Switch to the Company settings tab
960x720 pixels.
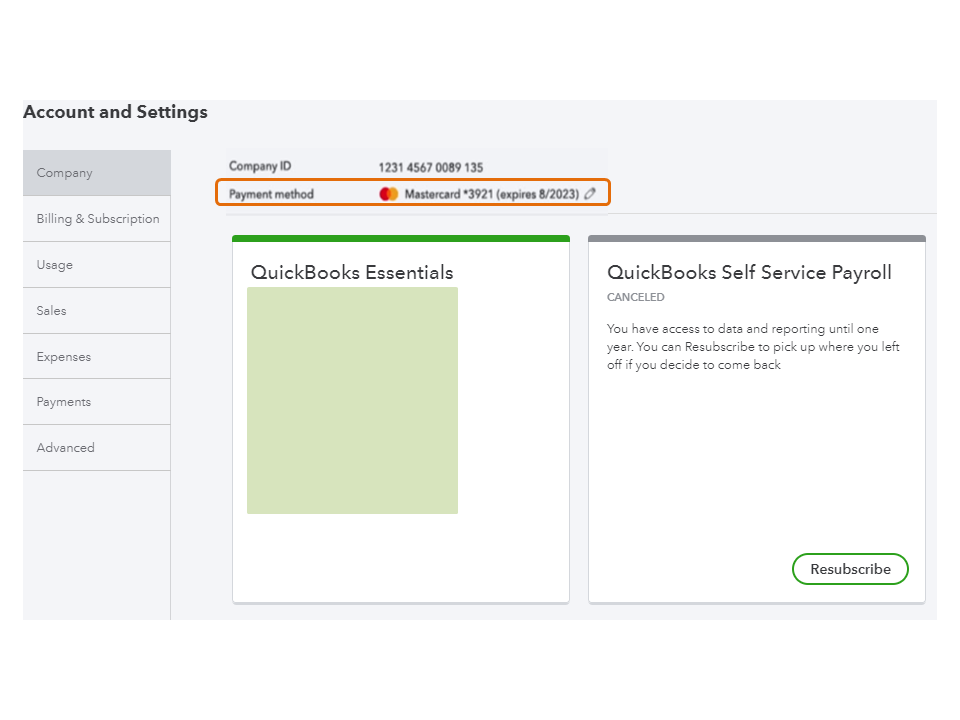point(96,172)
